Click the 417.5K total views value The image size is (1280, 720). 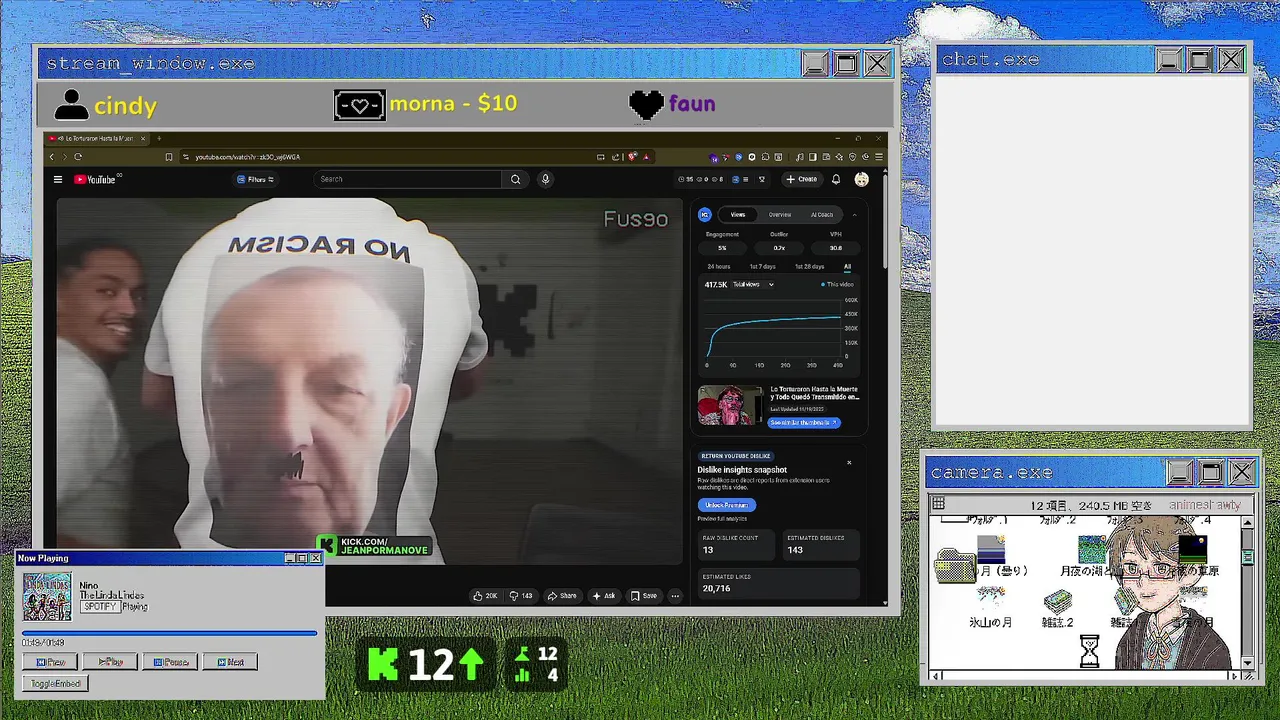715,284
